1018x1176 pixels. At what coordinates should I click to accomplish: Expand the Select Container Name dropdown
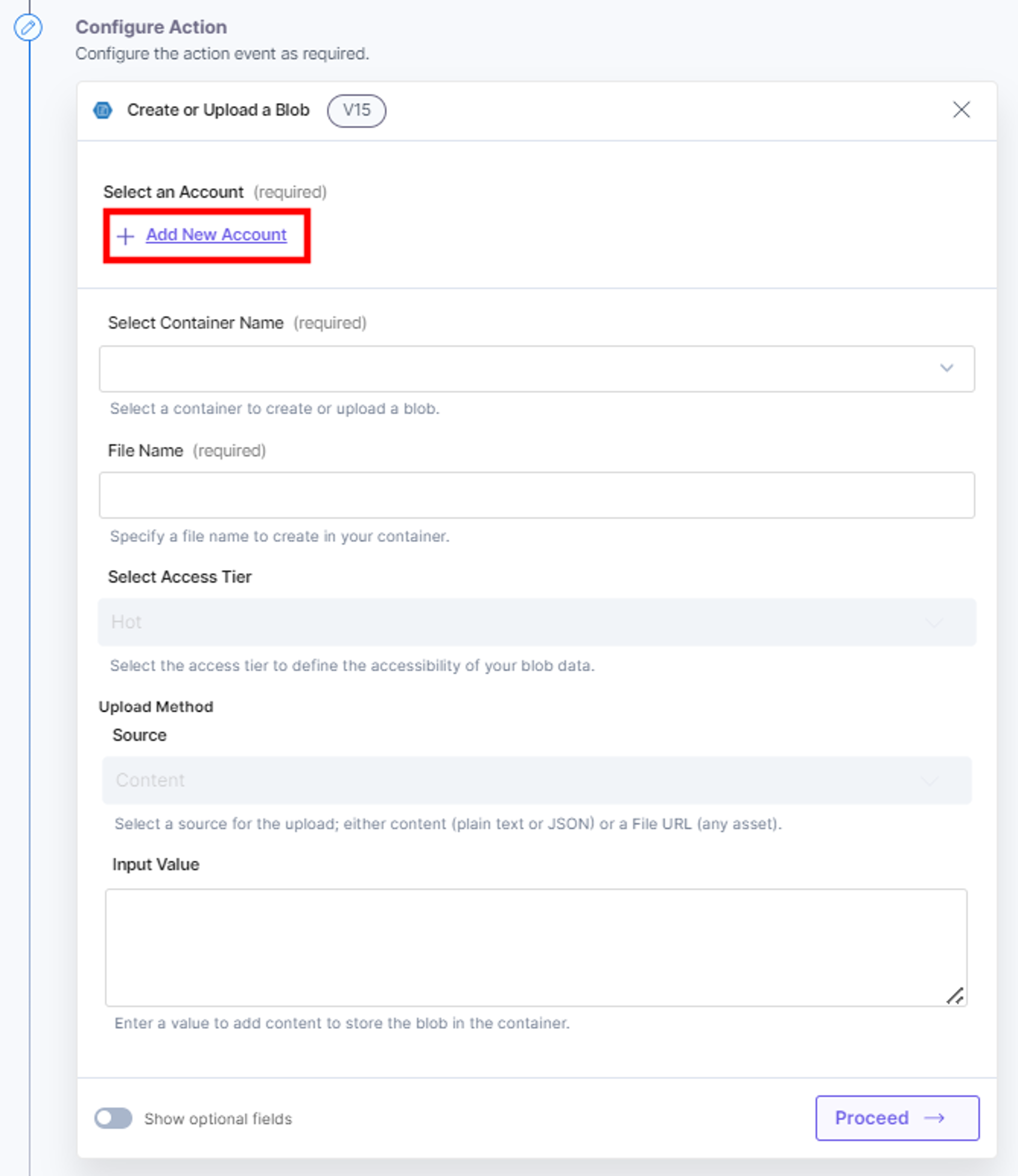(x=537, y=369)
